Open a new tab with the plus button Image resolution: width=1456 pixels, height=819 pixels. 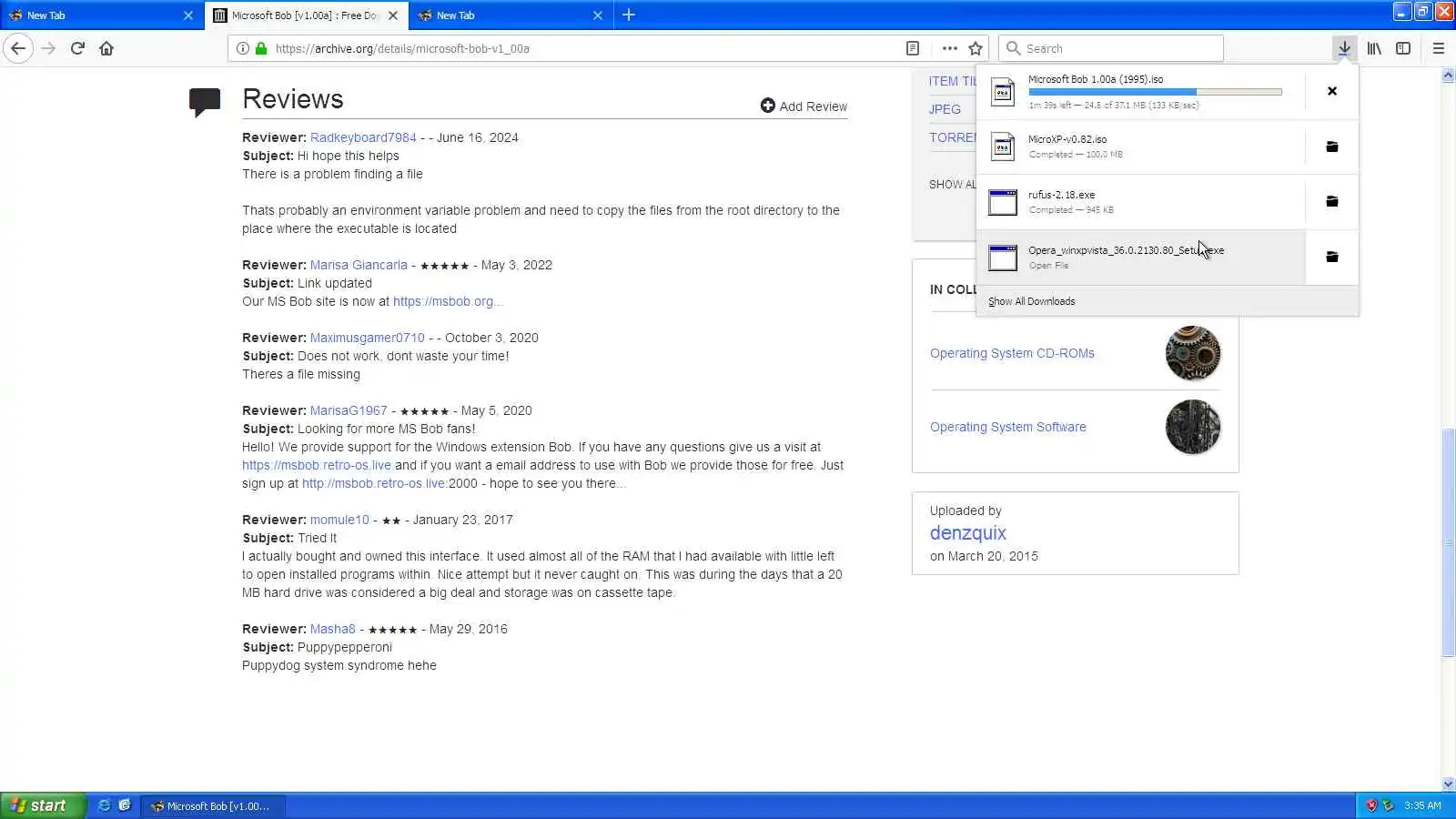(x=629, y=15)
